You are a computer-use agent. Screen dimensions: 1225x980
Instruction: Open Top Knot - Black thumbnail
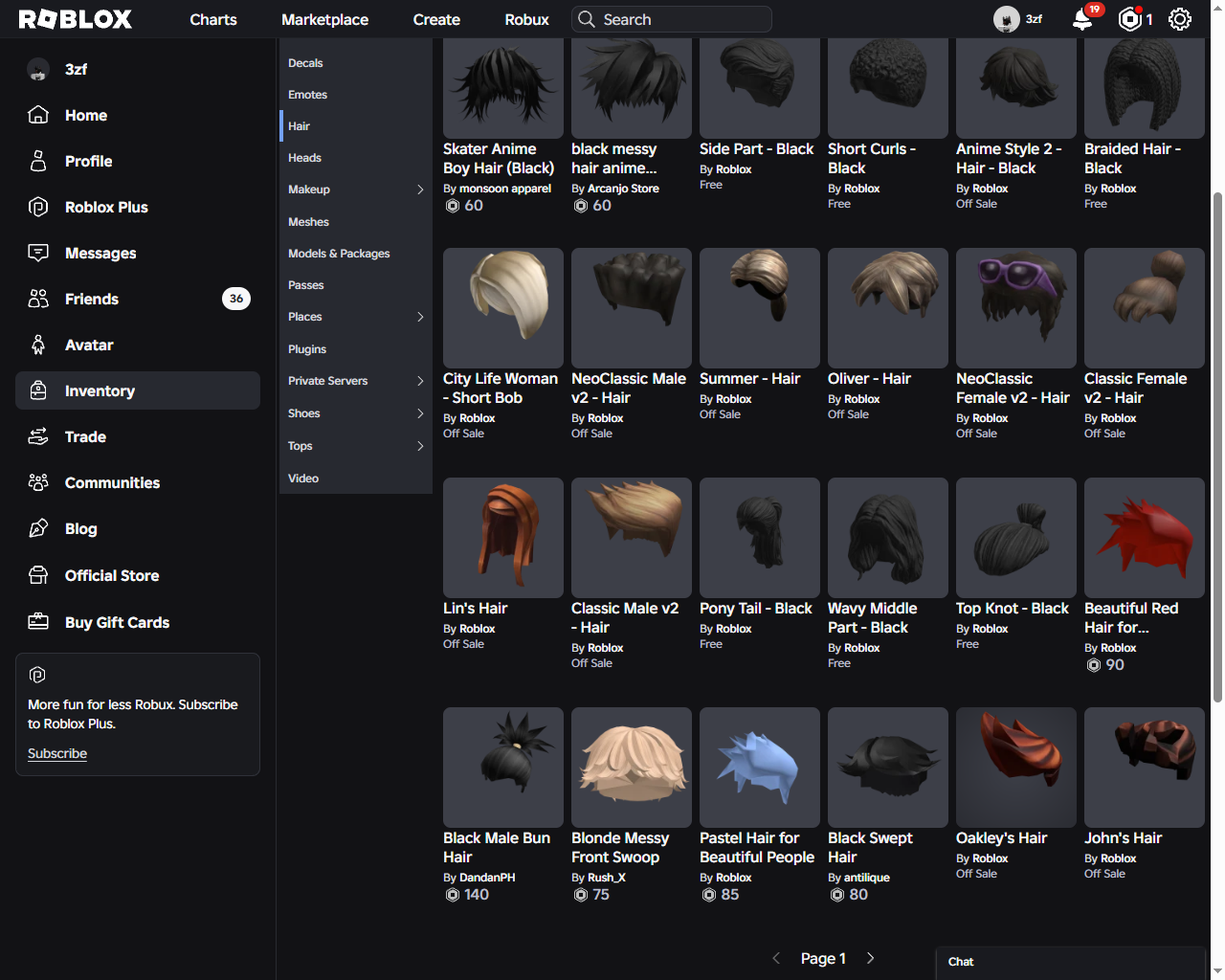click(x=1016, y=538)
